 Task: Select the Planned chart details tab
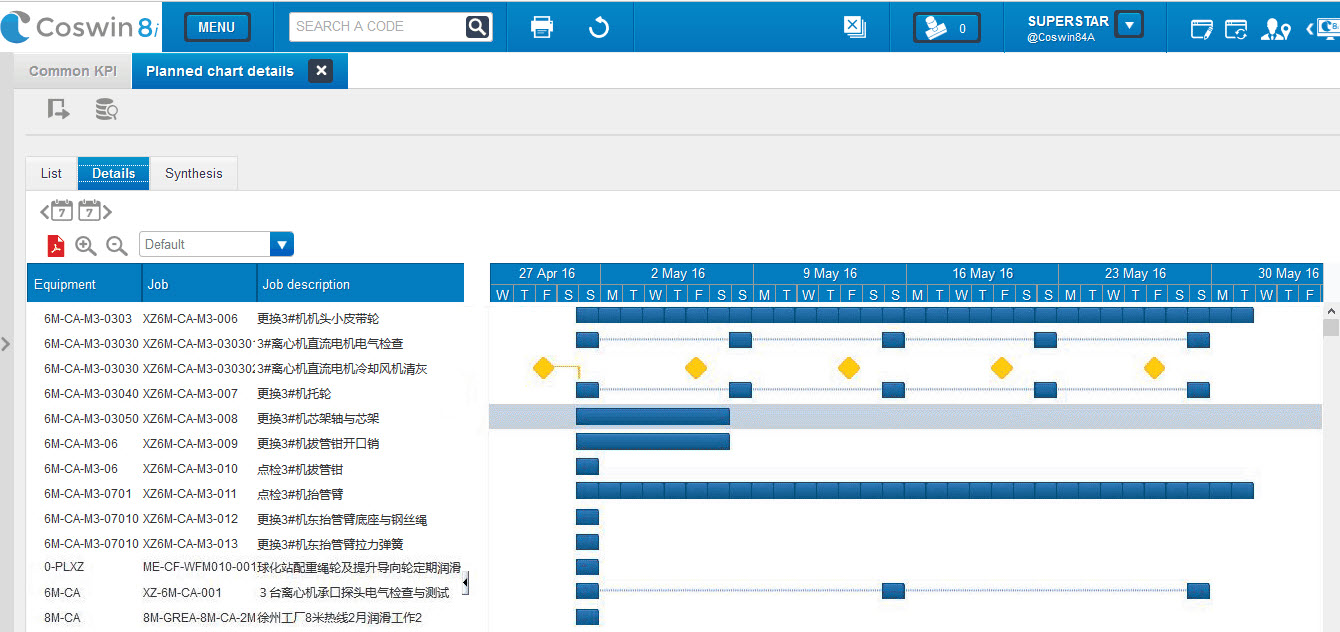(220, 71)
